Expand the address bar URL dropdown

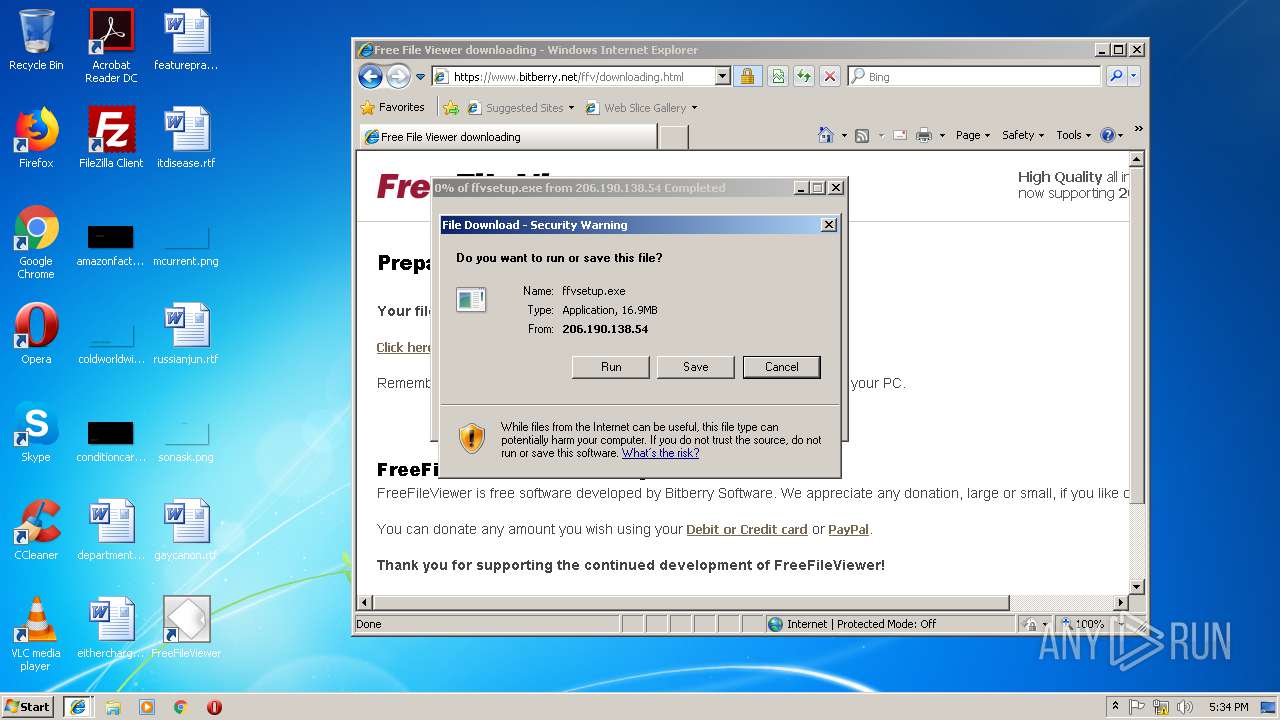pos(723,77)
